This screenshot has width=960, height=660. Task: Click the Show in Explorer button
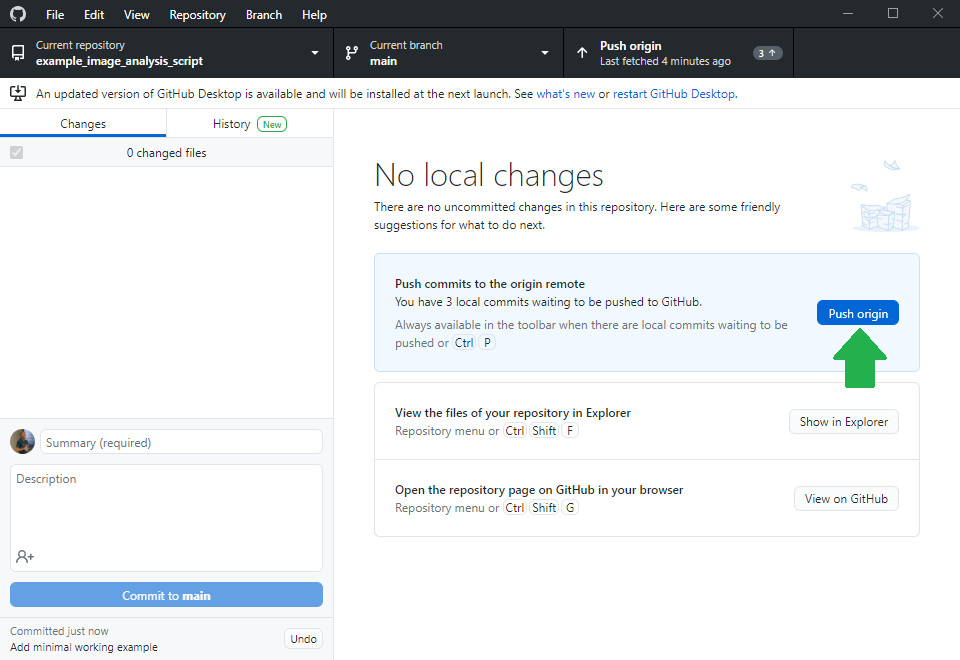843,422
